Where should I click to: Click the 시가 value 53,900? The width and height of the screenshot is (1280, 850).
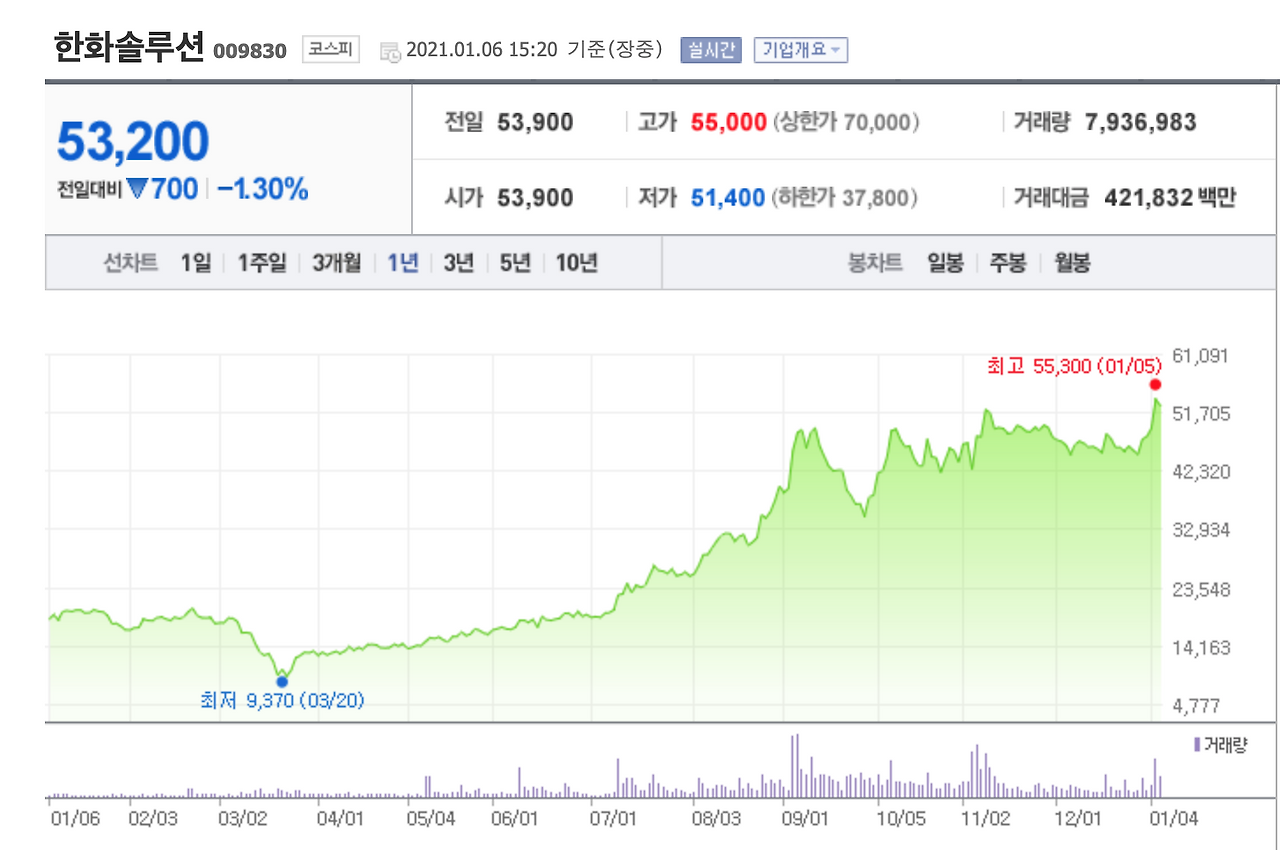coord(536,198)
